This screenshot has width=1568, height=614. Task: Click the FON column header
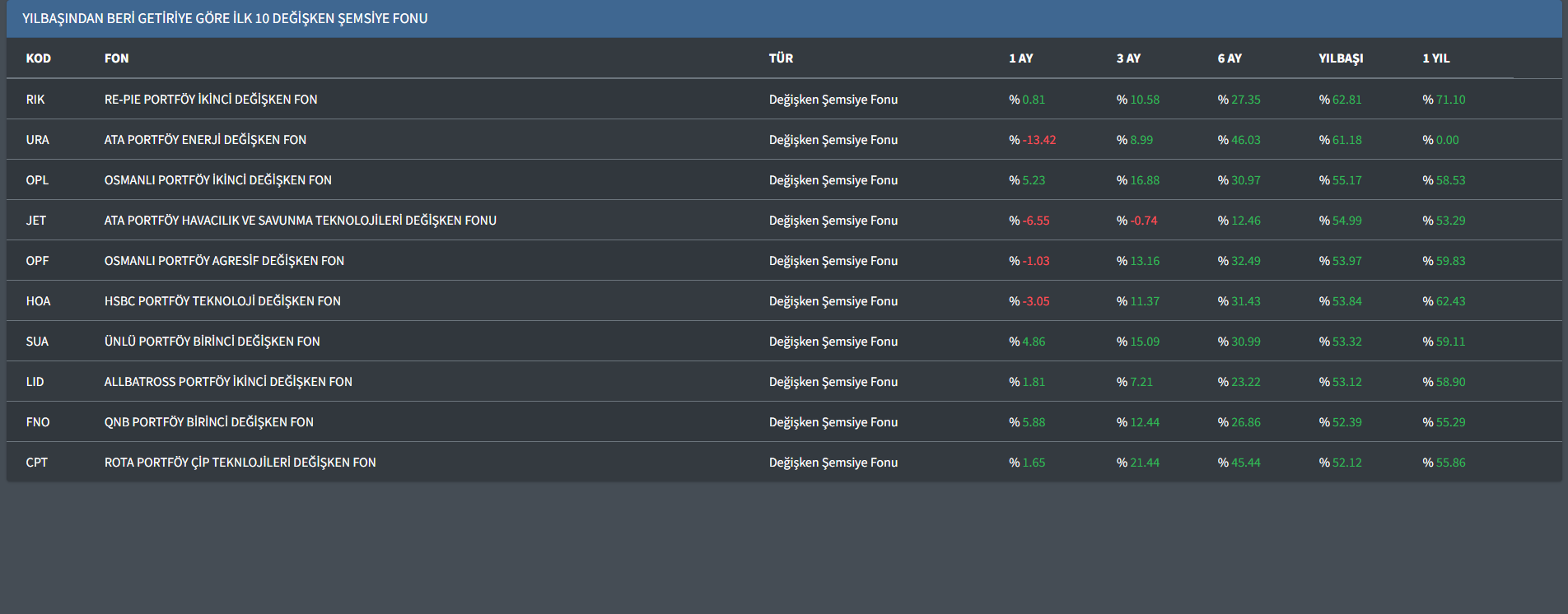click(116, 58)
